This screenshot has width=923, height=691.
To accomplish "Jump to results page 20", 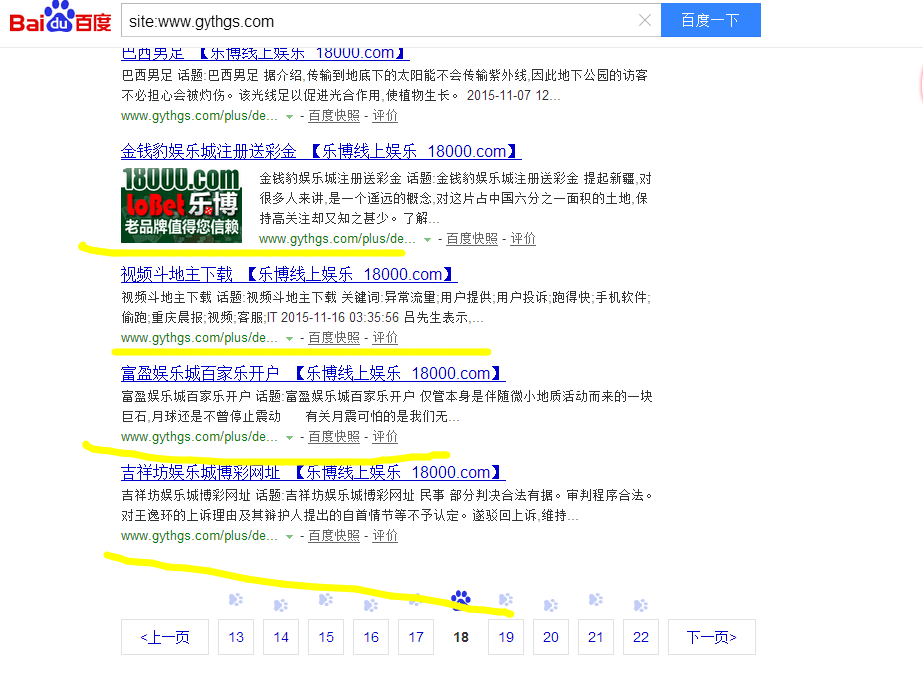I will (551, 637).
